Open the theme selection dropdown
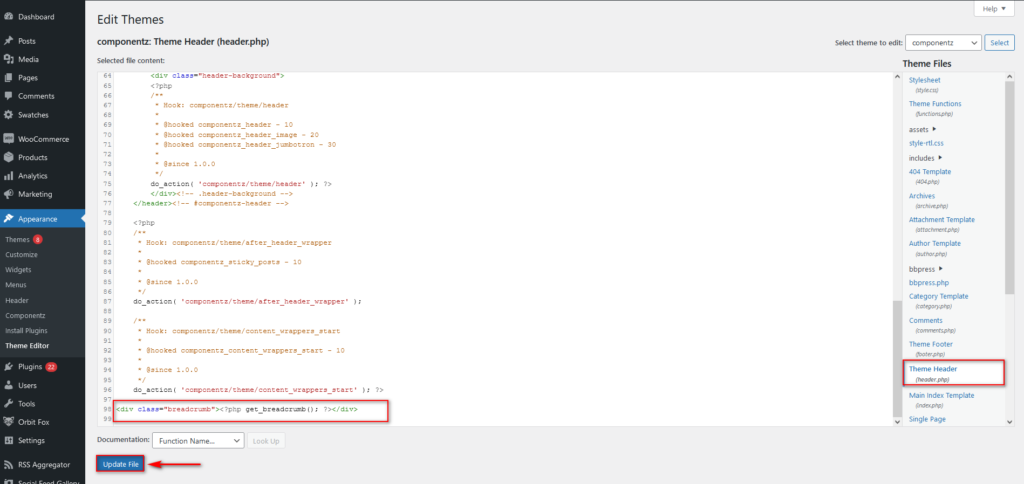 click(x=942, y=43)
